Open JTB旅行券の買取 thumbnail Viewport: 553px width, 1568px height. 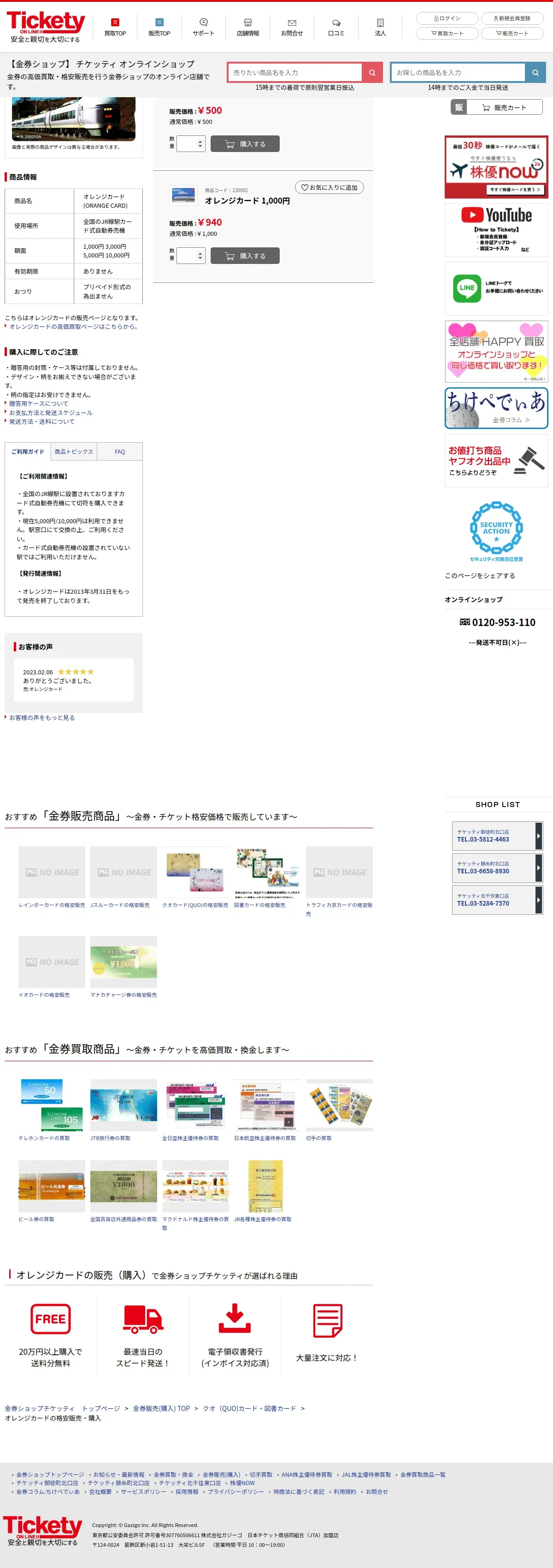[x=124, y=1106]
